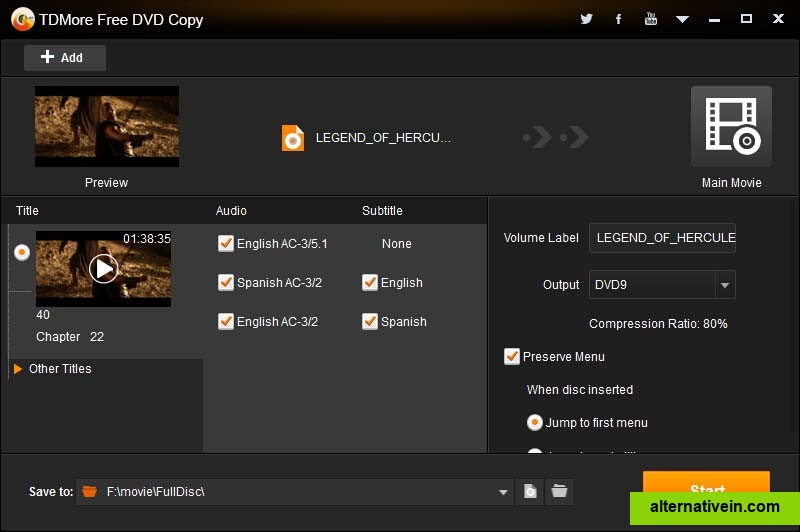Open the Twitter link icon

[586, 19]
